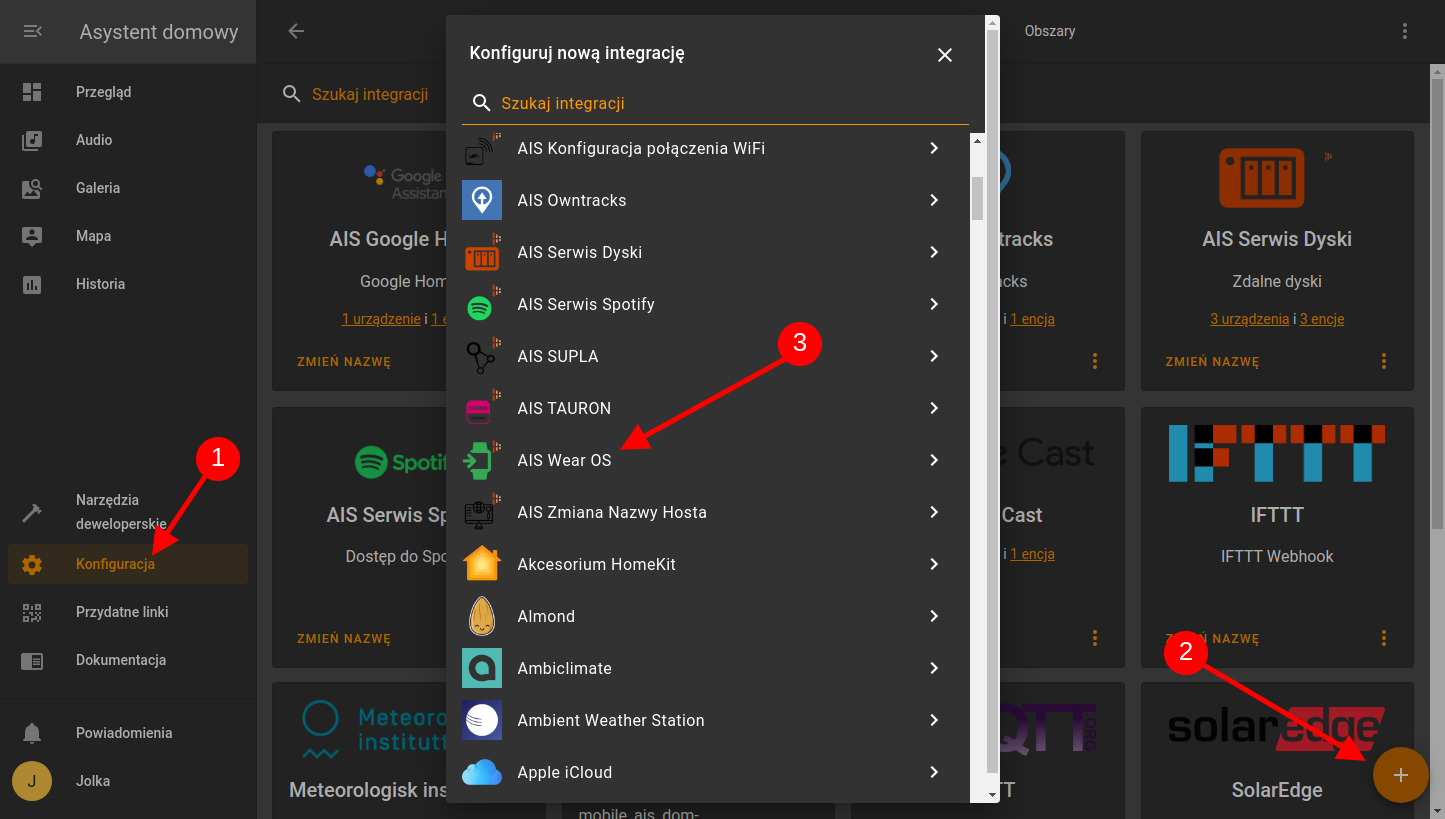Screen dimensions: 1445x819
Task: Click the AIS Wear OS watch icon
Action: click(482, 460)
